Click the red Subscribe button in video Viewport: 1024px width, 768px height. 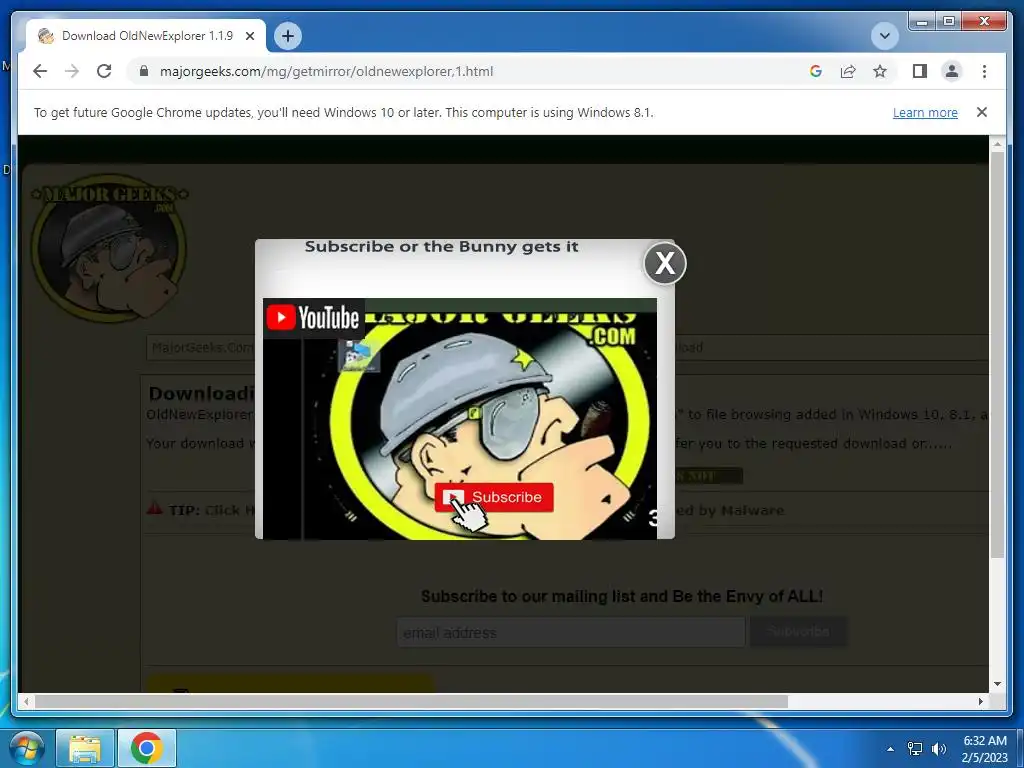point(494,497)
